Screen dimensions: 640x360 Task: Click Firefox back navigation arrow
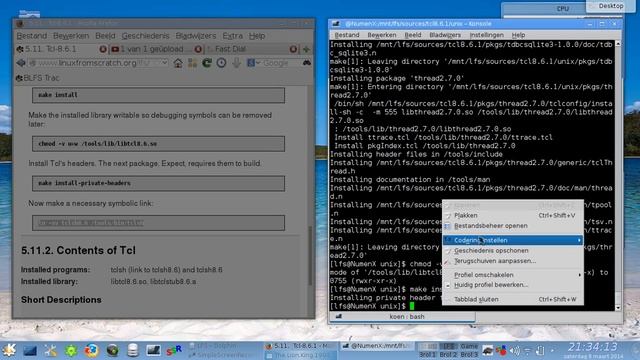point(21,63)
